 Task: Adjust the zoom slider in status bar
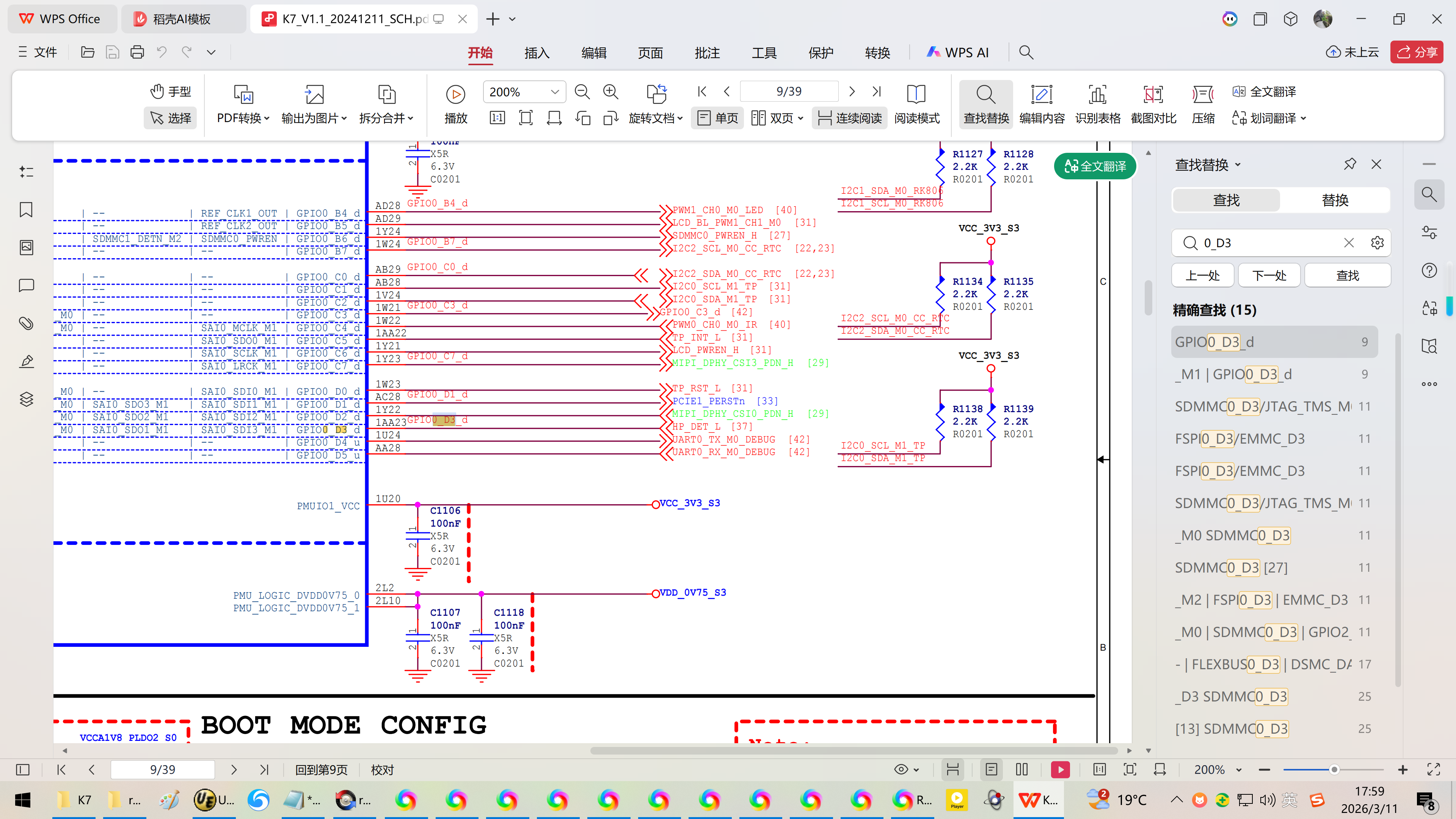[x=1334, y=770]
